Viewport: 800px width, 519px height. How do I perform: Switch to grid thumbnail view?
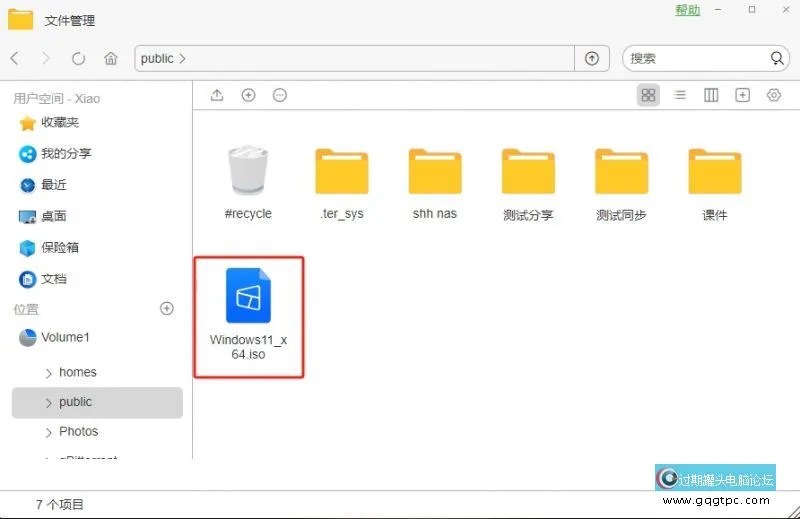coord(648,95)
